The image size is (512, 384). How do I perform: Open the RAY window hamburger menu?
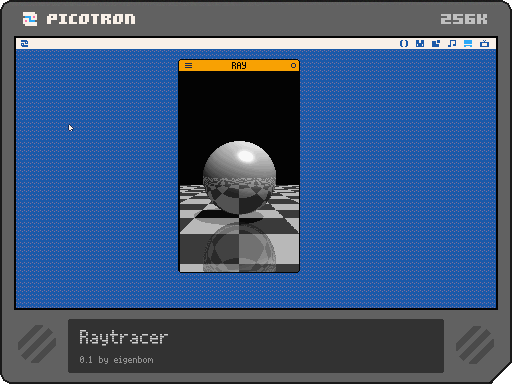pyautogui.click(x=188, y=65)
